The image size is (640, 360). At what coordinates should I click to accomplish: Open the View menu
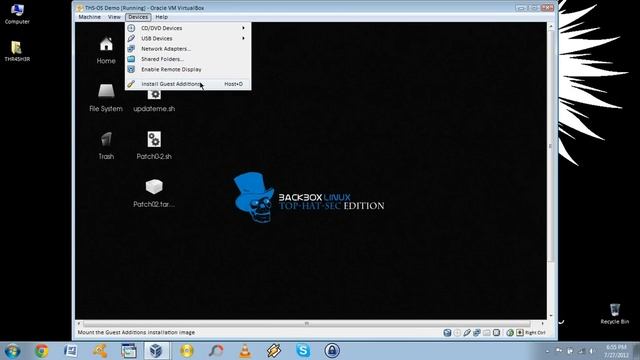coord(114,17)
